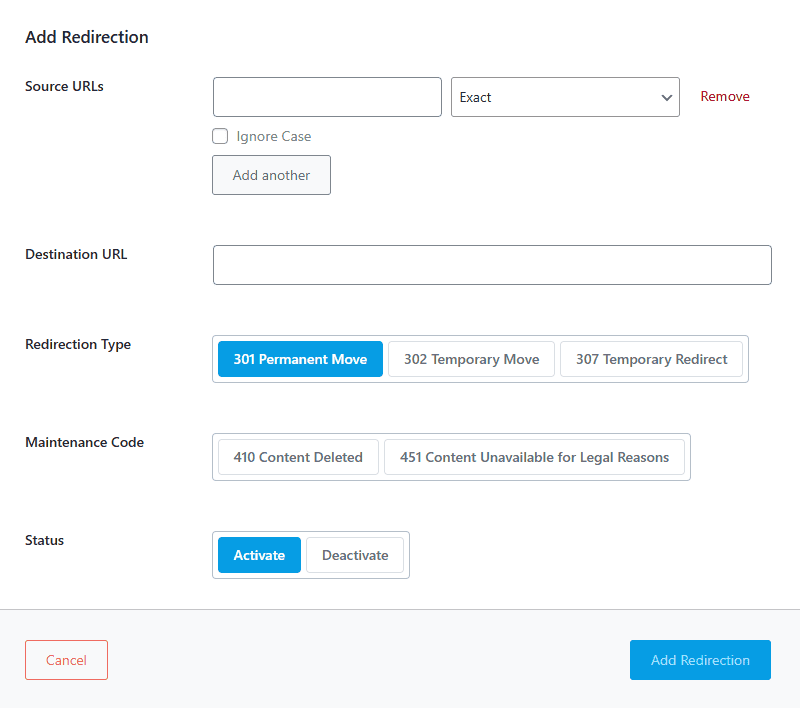Click the Destination URL field label
This screenshot has width=800, height=708.
(x=76, y=254)
